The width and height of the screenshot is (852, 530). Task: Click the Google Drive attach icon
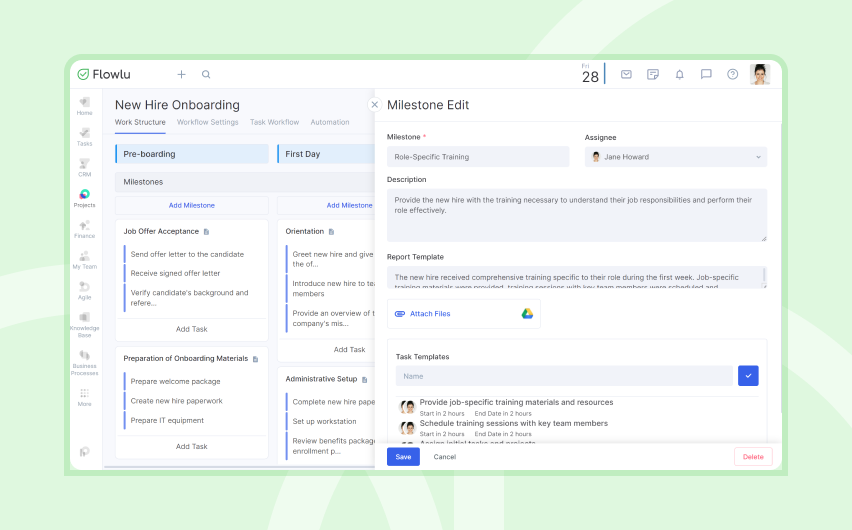coord(527,314)
